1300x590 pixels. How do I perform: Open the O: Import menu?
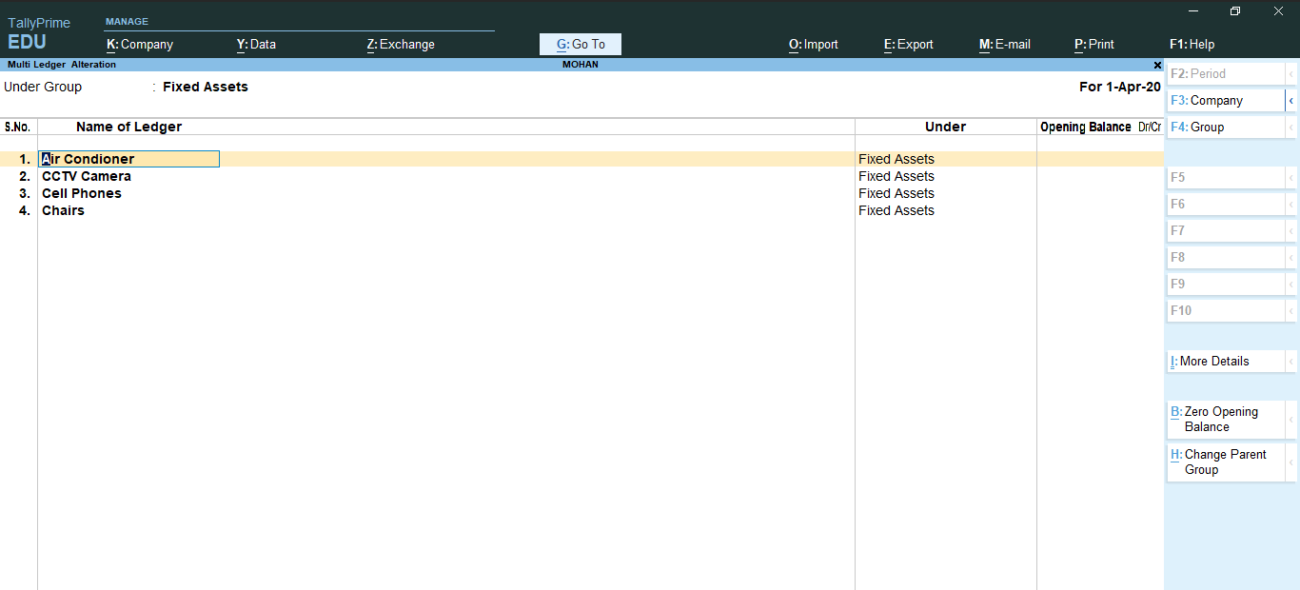click(x=813, y=44)
